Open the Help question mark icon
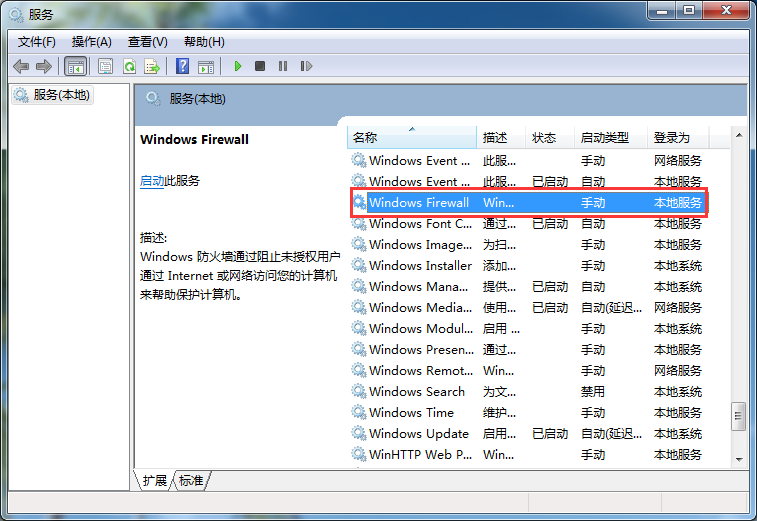The image size is (757, 521). (182, 66)
